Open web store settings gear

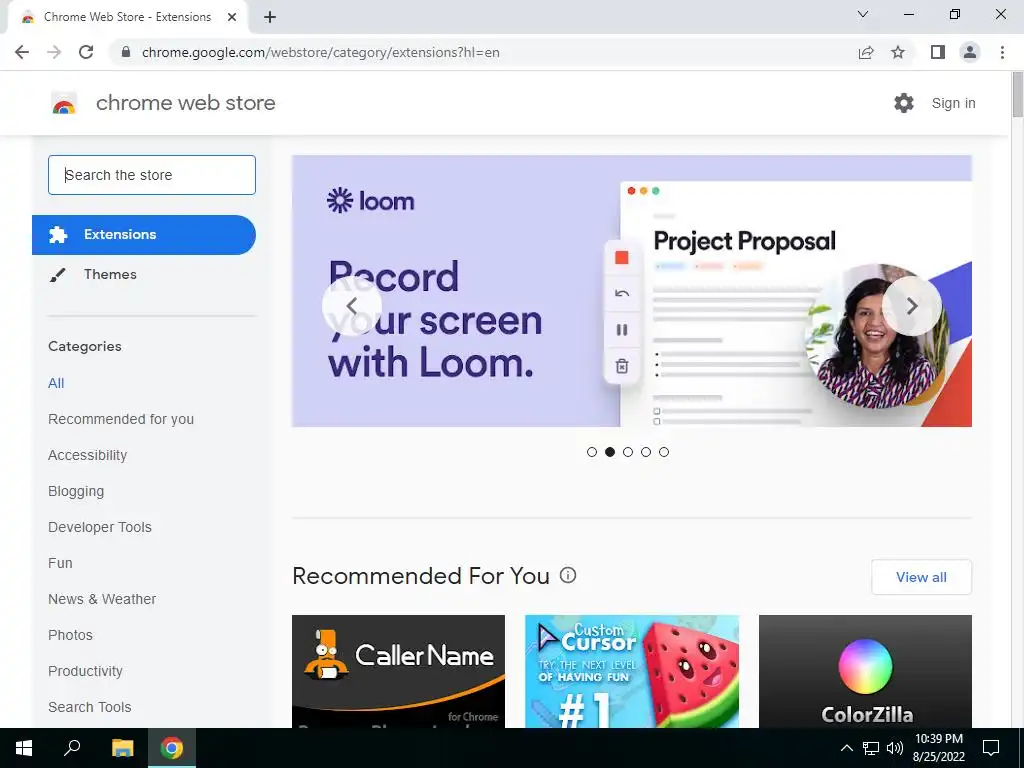pyautogui.click(x=904, y=103)
